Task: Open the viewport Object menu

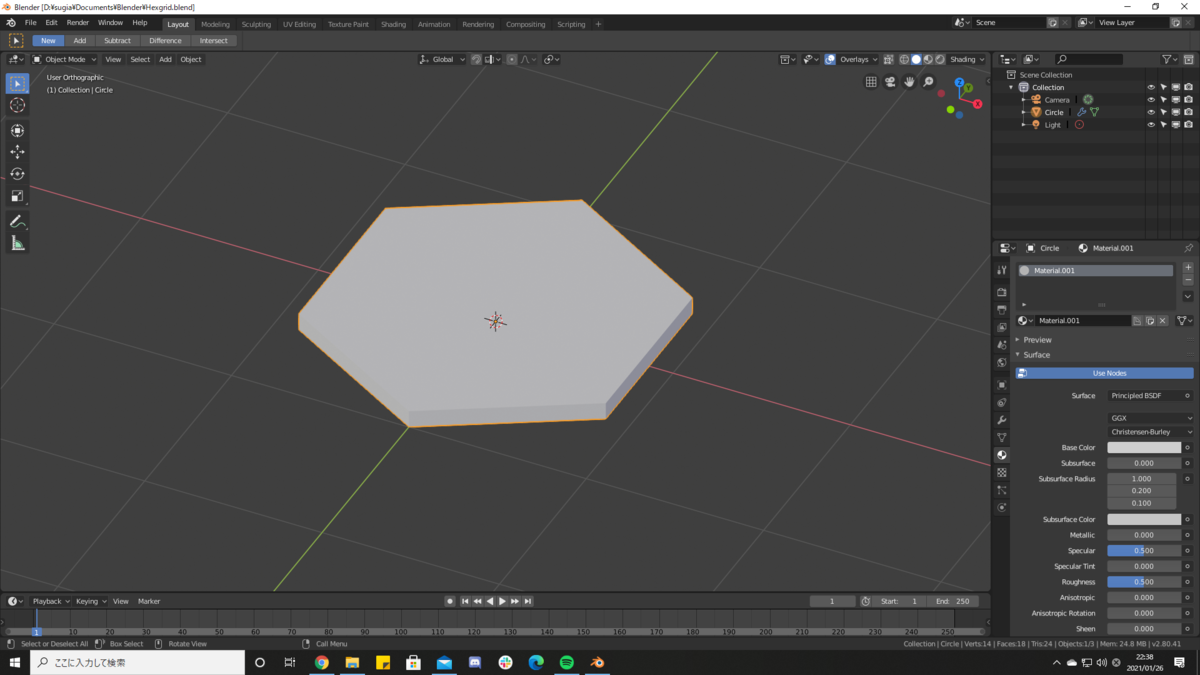Action: tap(191, 59)
